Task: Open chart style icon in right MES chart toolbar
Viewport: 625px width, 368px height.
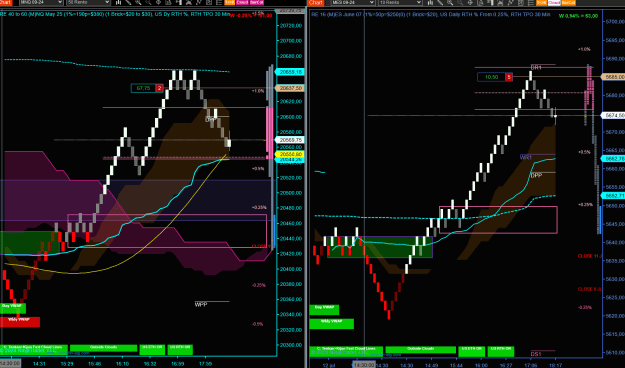Action: [430, 2]
